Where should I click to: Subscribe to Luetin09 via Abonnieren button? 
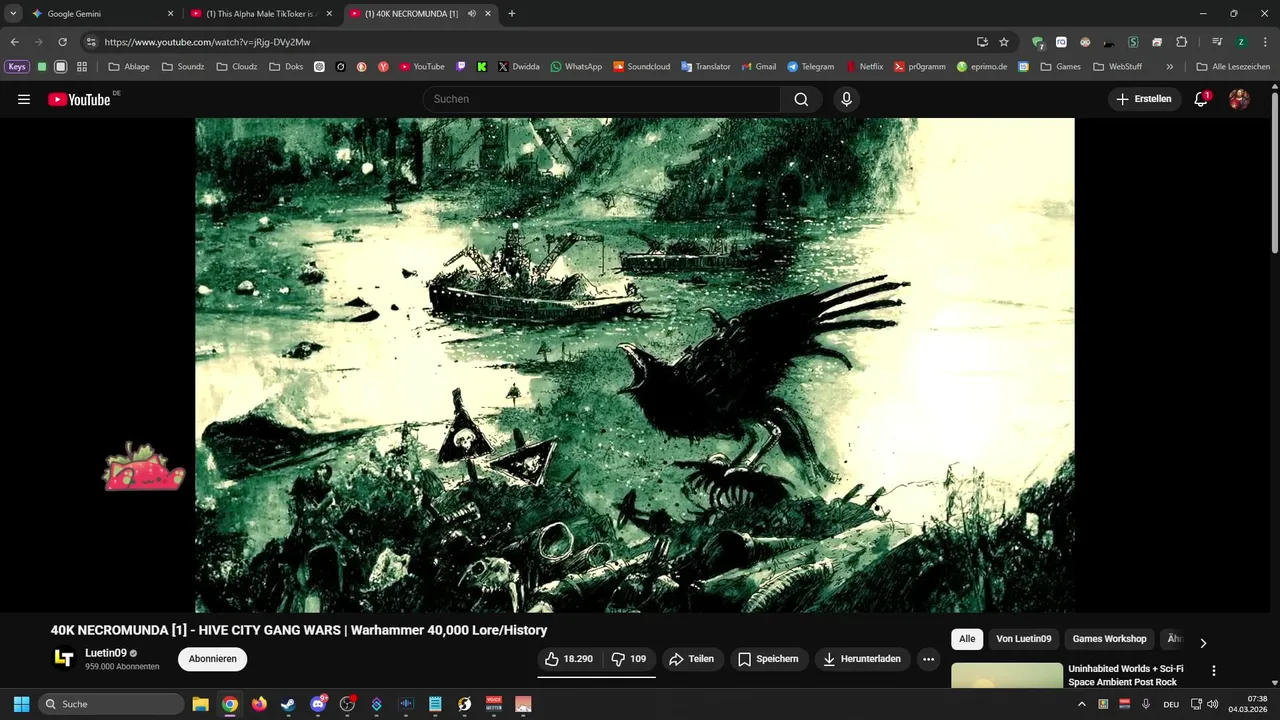tap(212, 659)
